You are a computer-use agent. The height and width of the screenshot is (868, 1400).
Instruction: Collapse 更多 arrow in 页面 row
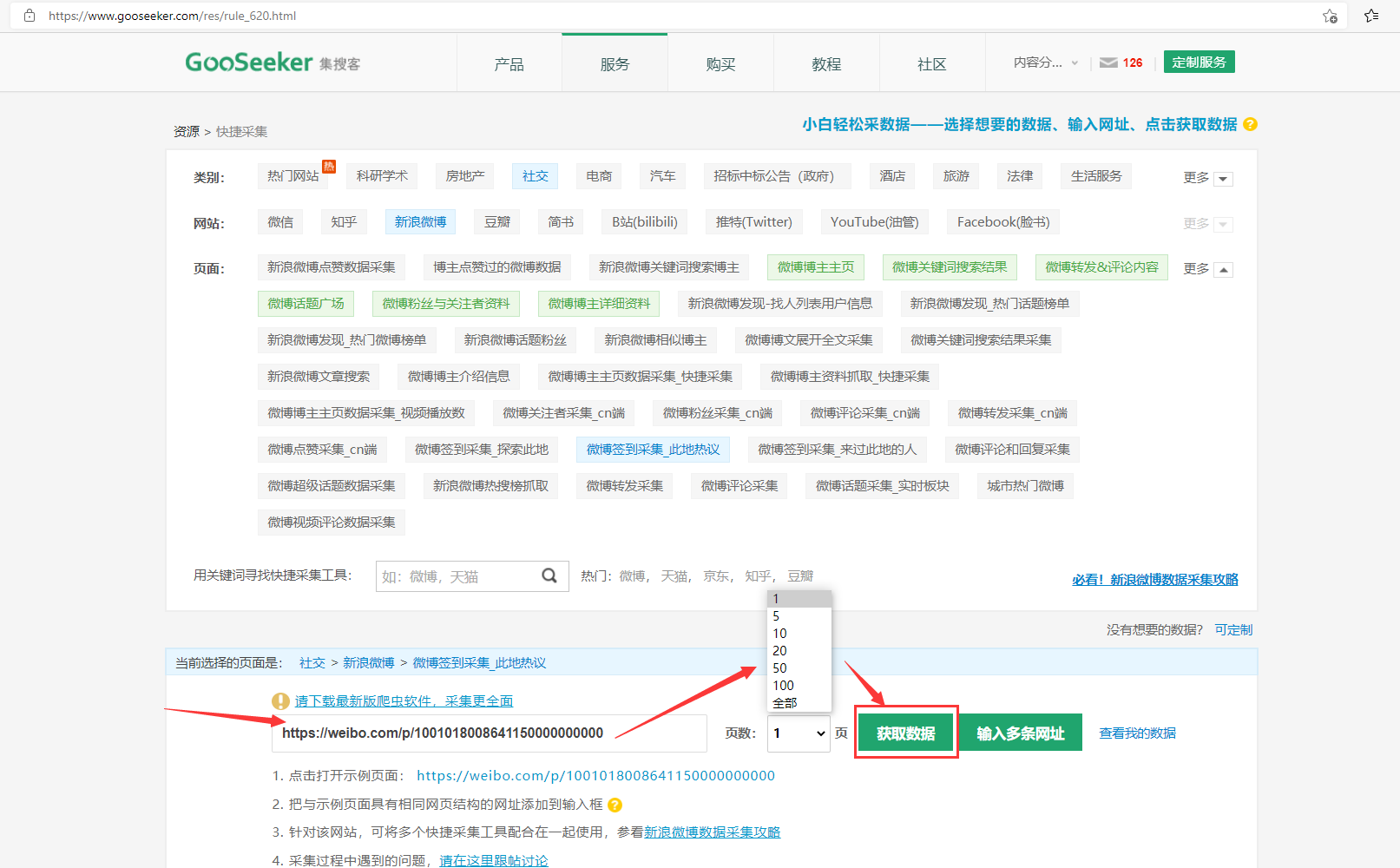click(1223, 270)
